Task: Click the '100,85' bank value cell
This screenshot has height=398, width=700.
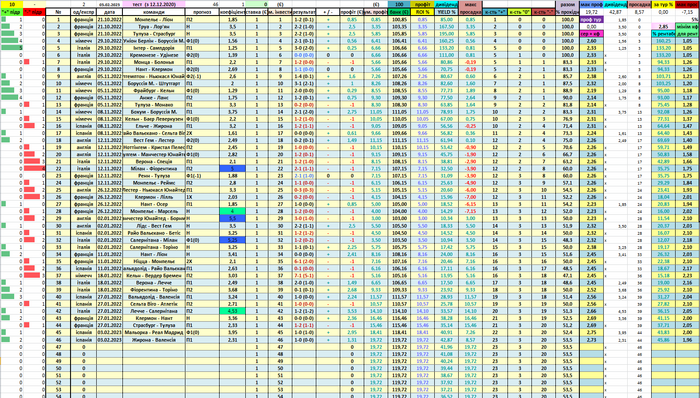Action: click(x=399, y=20)
